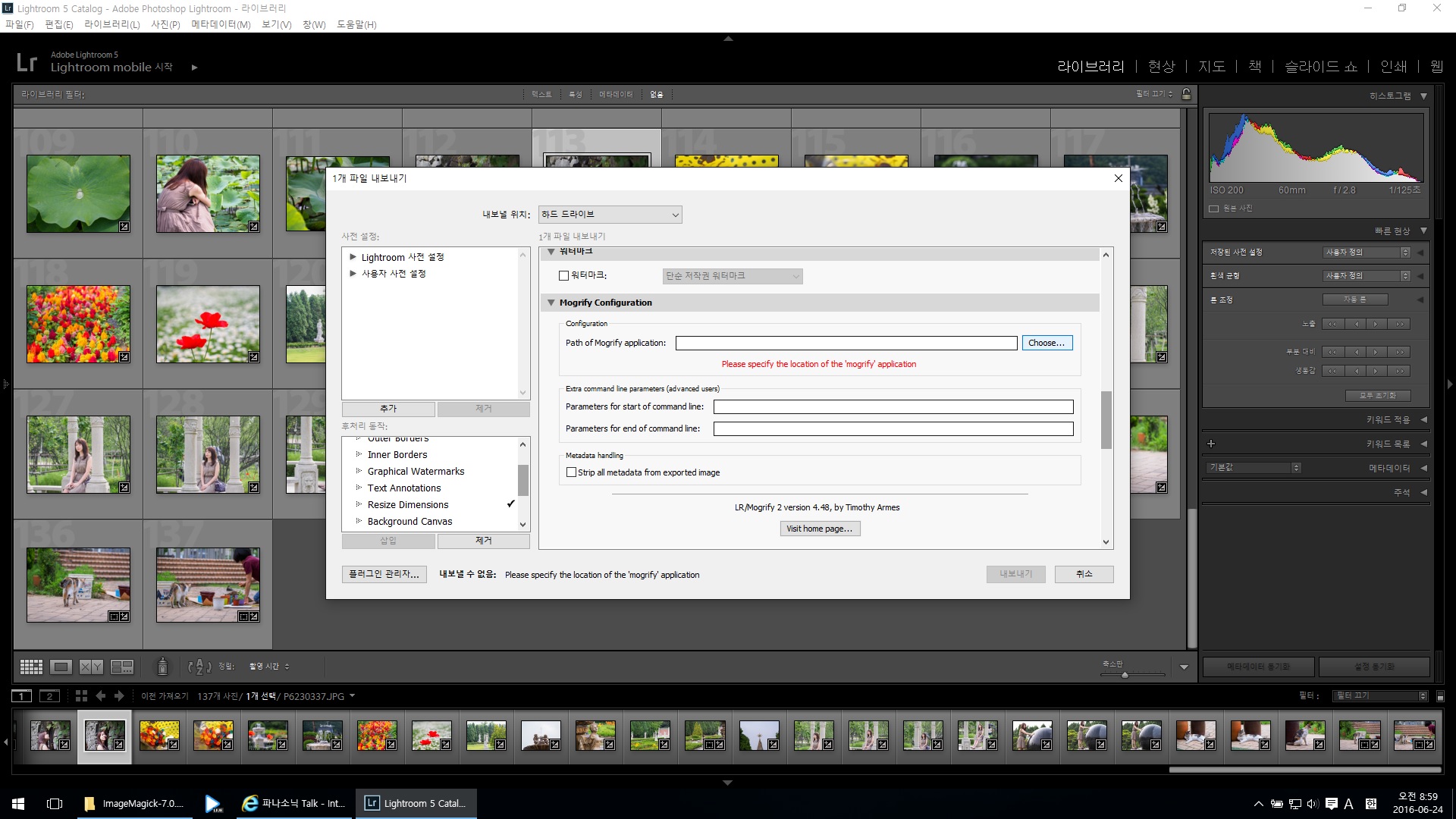
Task: Click the Path of Mogrify application field
Action: [x=846, y=344]
